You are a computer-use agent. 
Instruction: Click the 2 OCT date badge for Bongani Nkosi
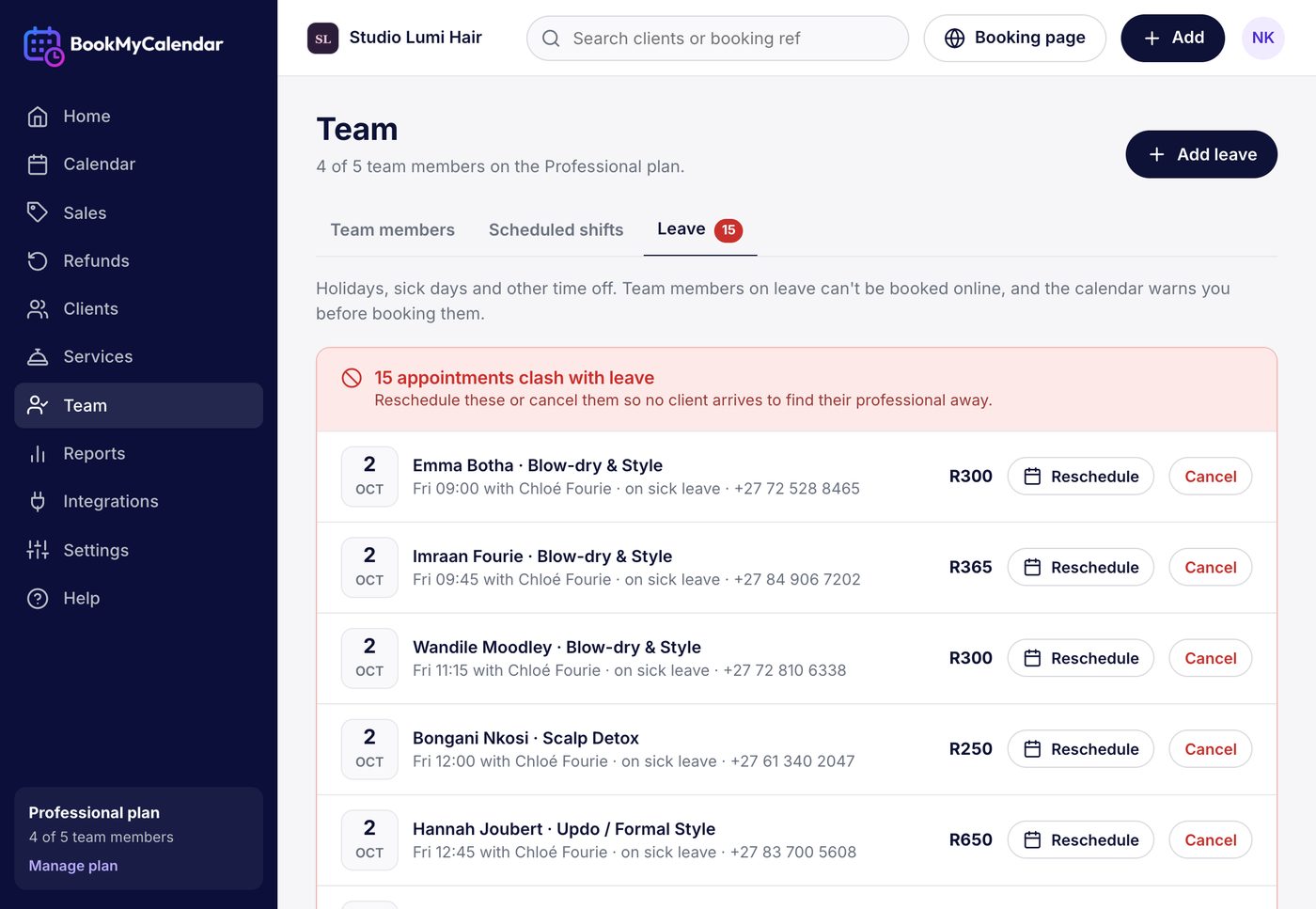(x=369, y=749)
